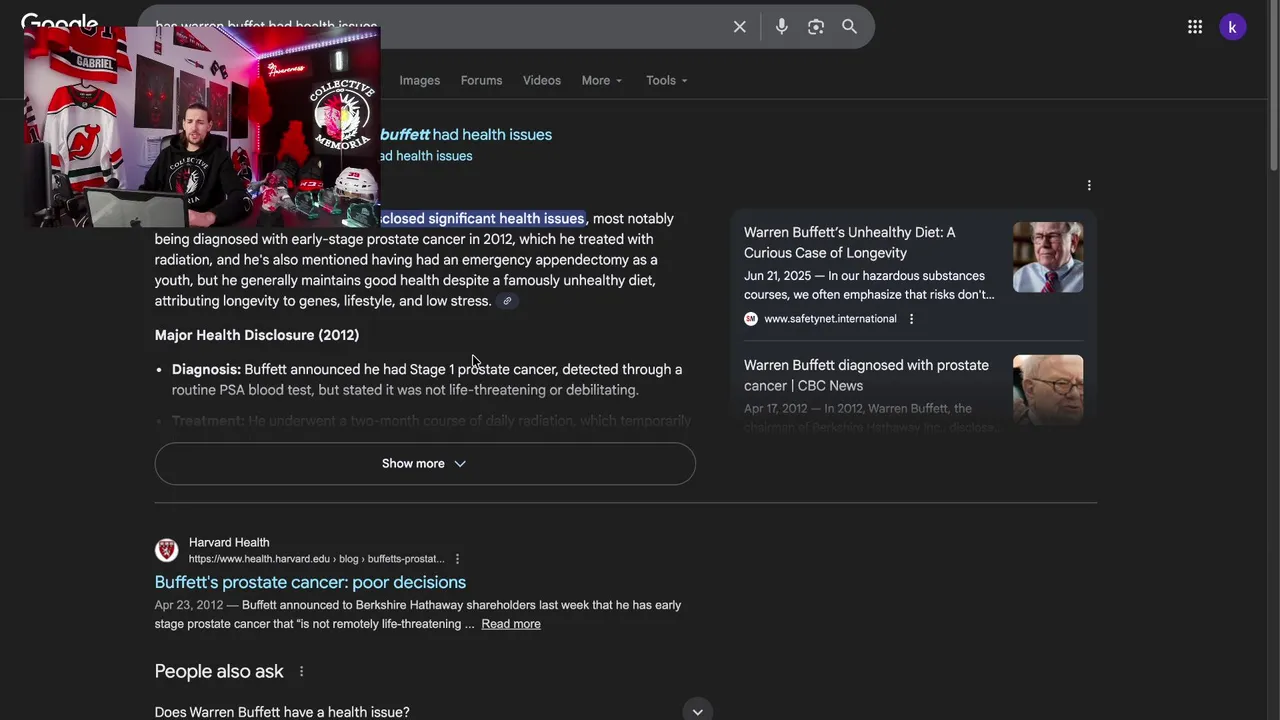Click Read more on Harvard snippet
The height and width of the screenshot is (720, 1280).
tap(511, 624)
